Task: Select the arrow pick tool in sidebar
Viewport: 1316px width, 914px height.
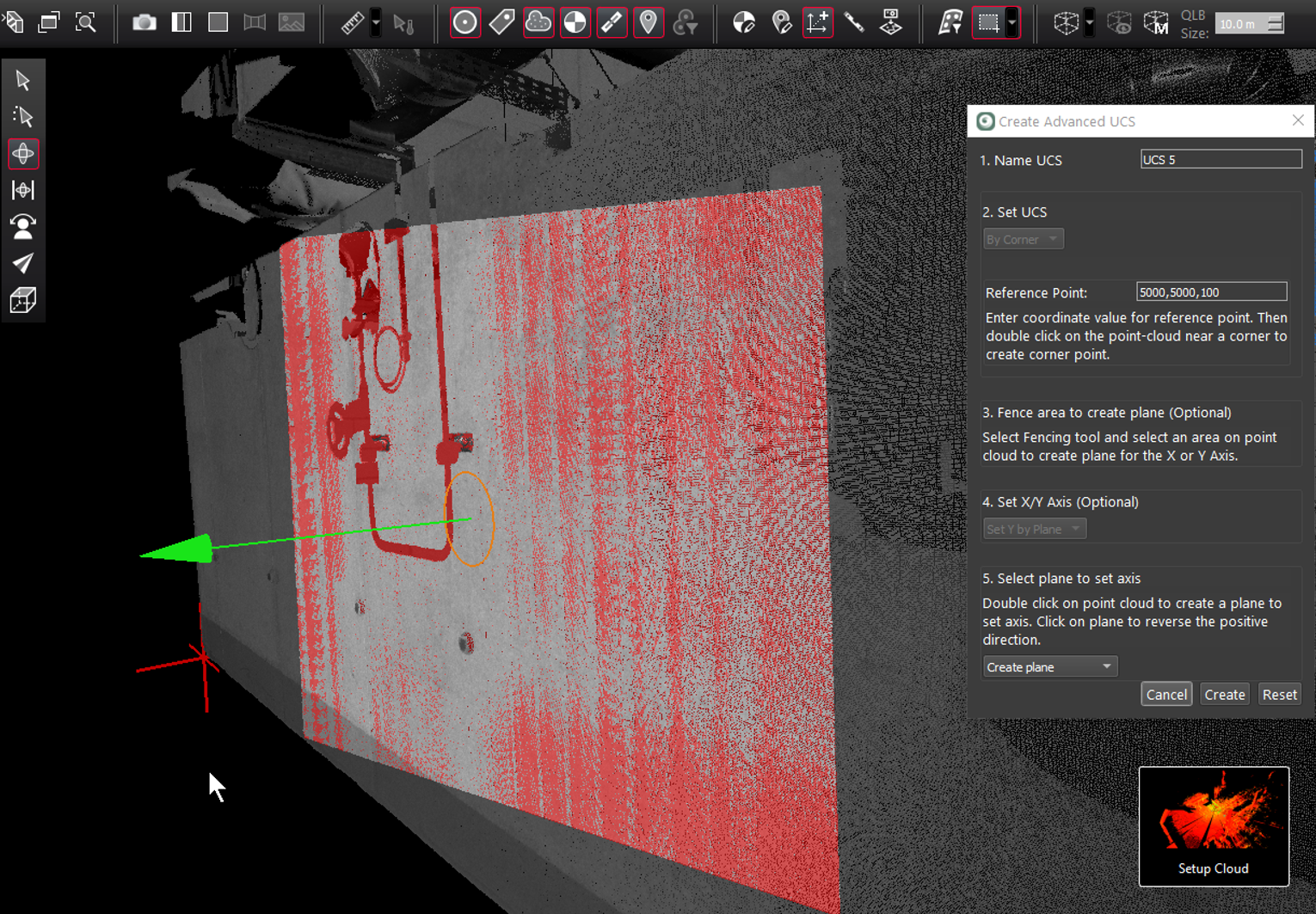Action: 23,81
